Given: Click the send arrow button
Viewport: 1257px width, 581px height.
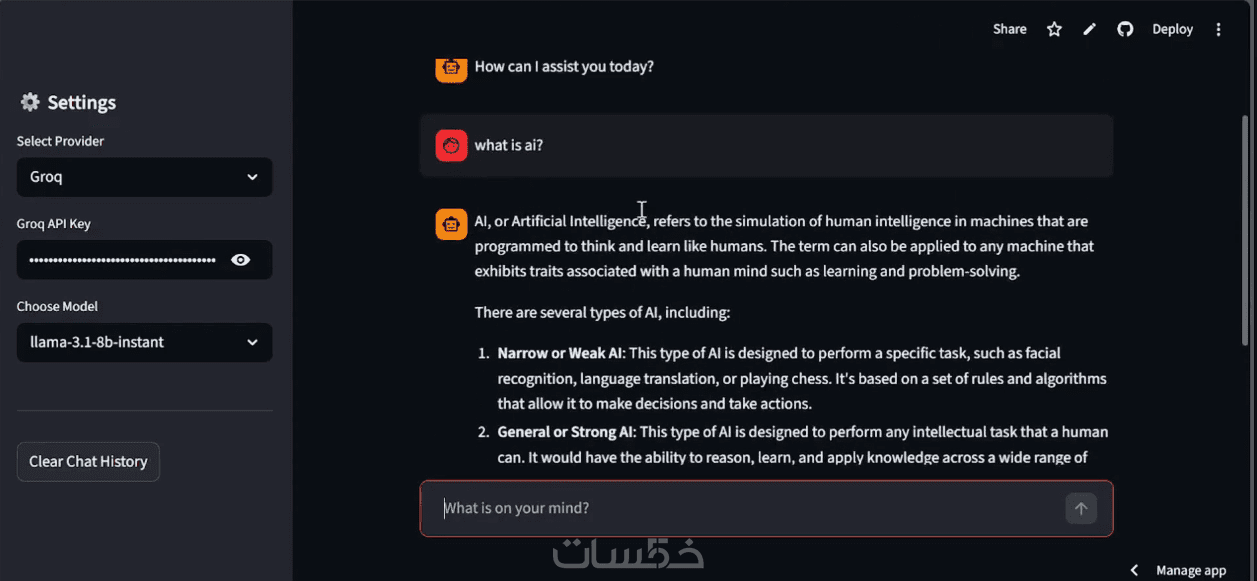Looking at the screenshot, I should (x=1080, y=508).
